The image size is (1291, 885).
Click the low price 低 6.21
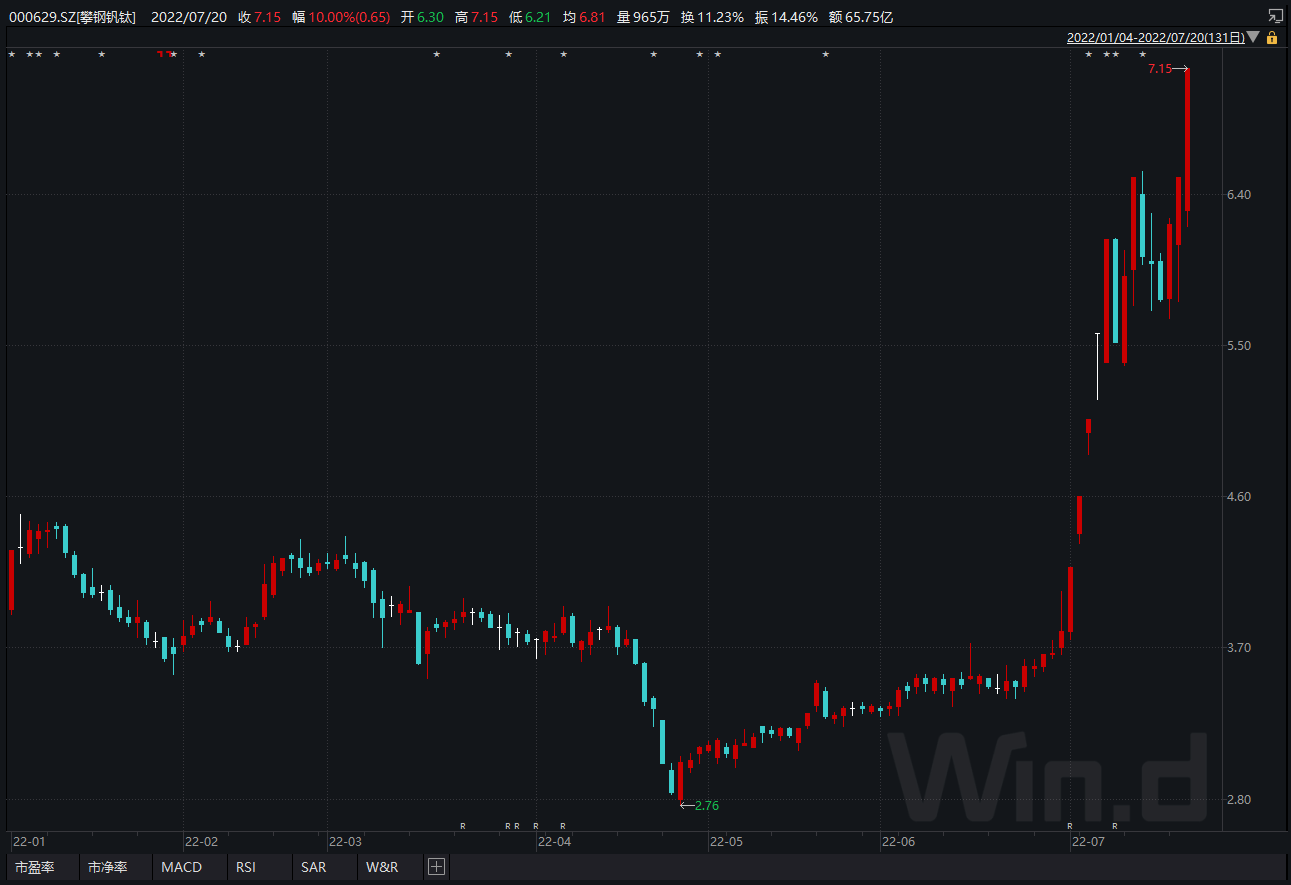530,17
